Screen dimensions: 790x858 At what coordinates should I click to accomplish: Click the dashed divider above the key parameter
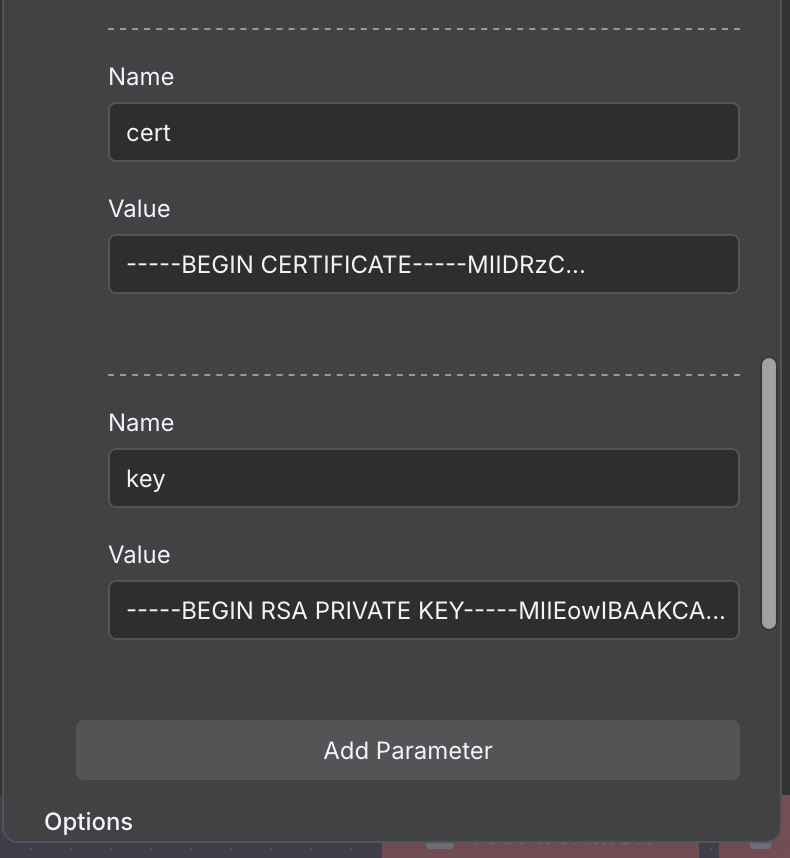[x=423, y=375]
